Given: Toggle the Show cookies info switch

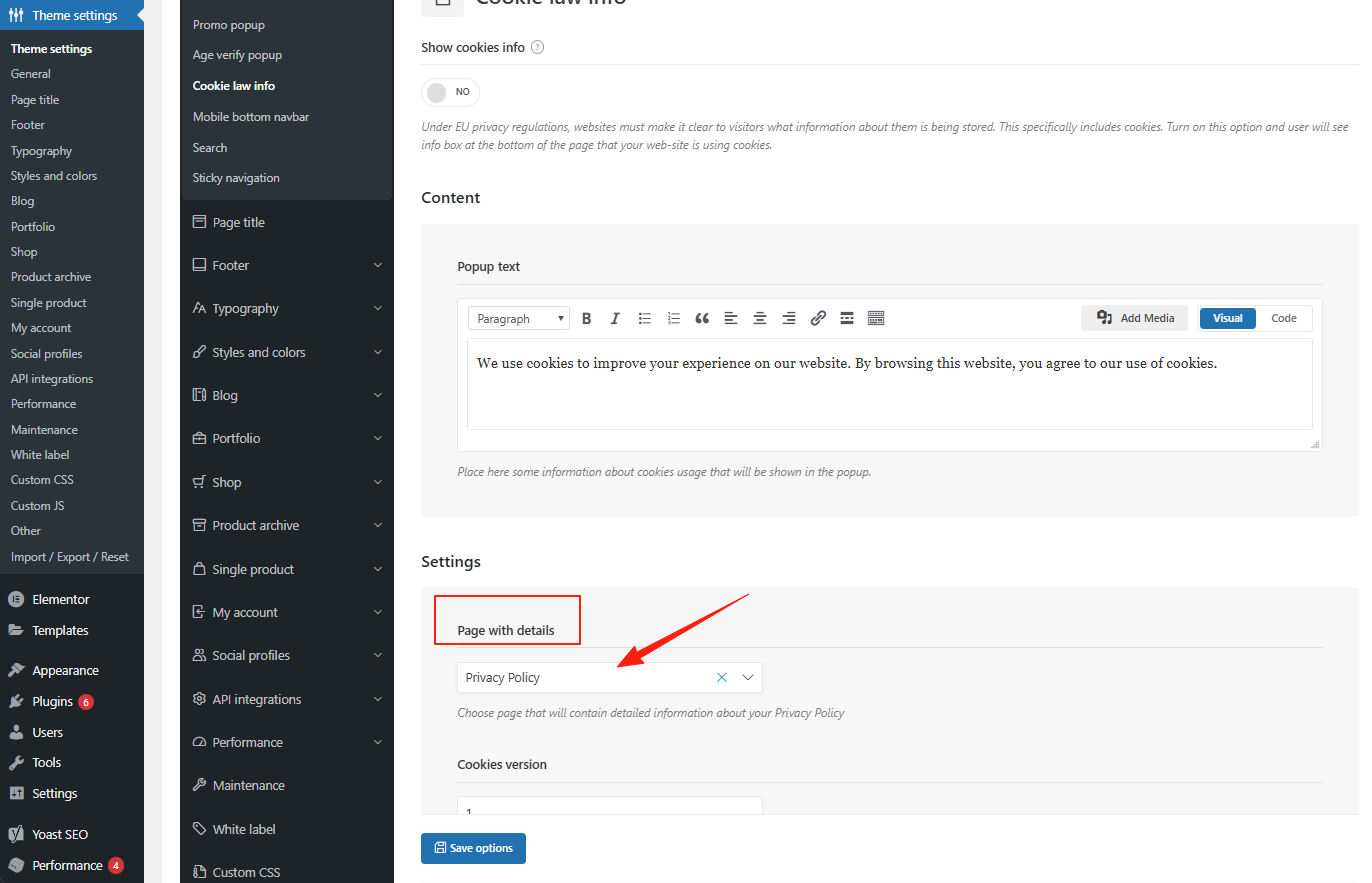Looking at the screenshot, I should (450, 92).
